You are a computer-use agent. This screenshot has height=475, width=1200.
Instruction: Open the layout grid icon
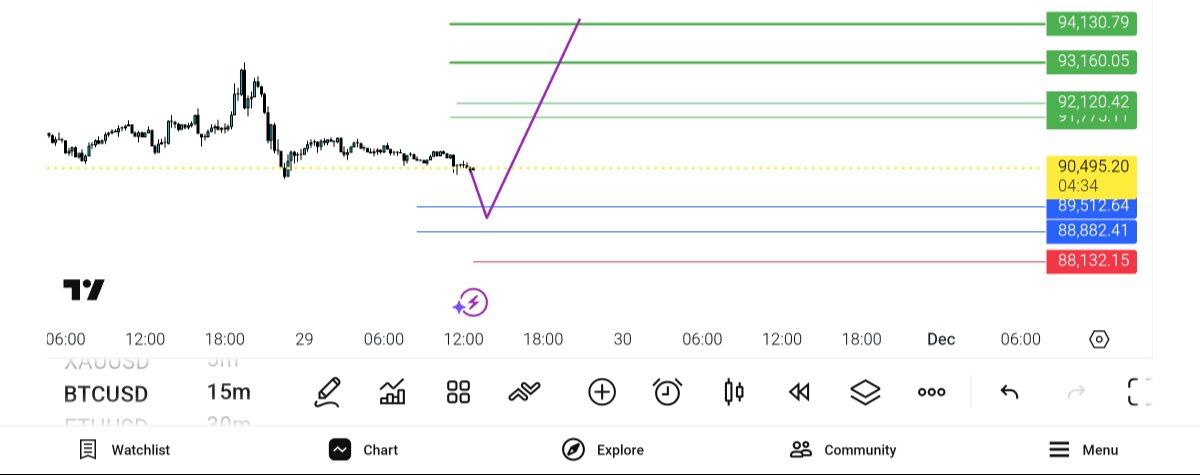click(x=458, y=392)
